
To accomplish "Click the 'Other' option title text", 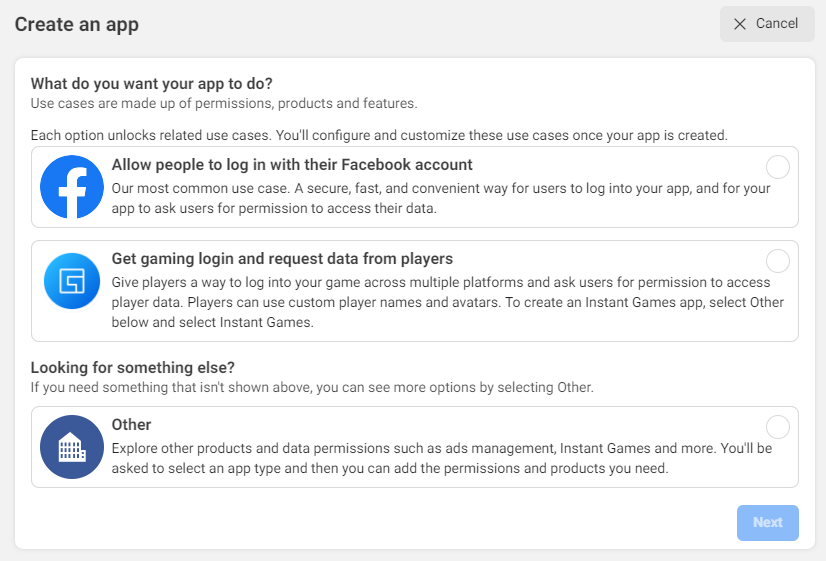I will pyautogui.click(x=131, y=424).
